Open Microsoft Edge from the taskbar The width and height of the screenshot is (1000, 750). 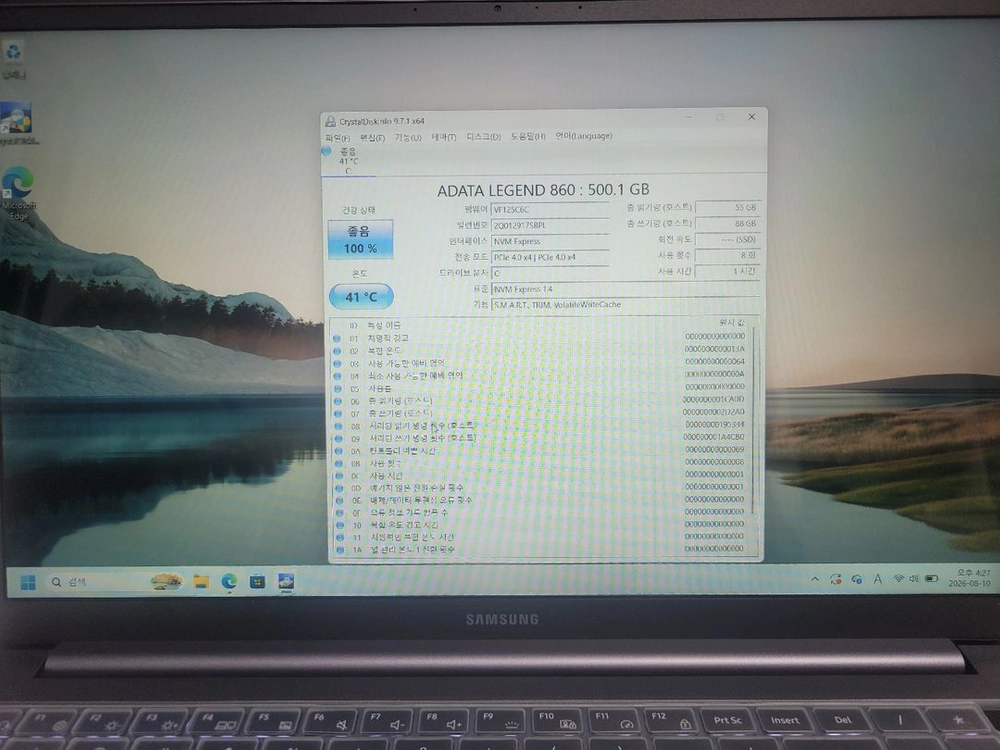point(229,582)
